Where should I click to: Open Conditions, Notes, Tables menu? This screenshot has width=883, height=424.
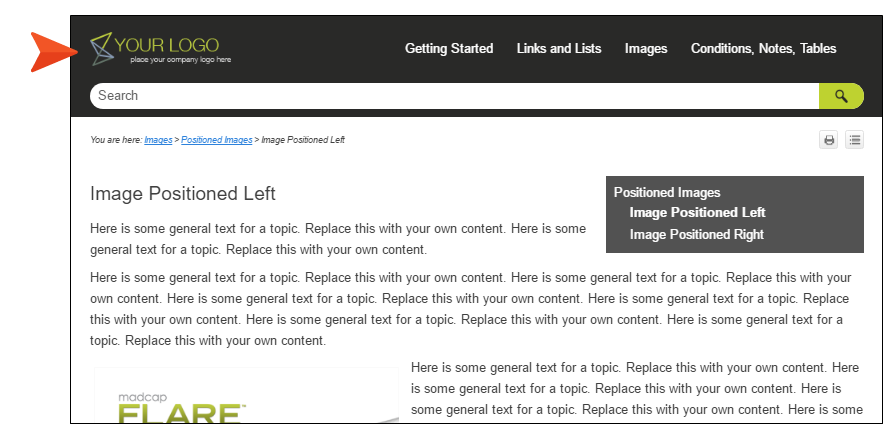(x=763, y=48)
